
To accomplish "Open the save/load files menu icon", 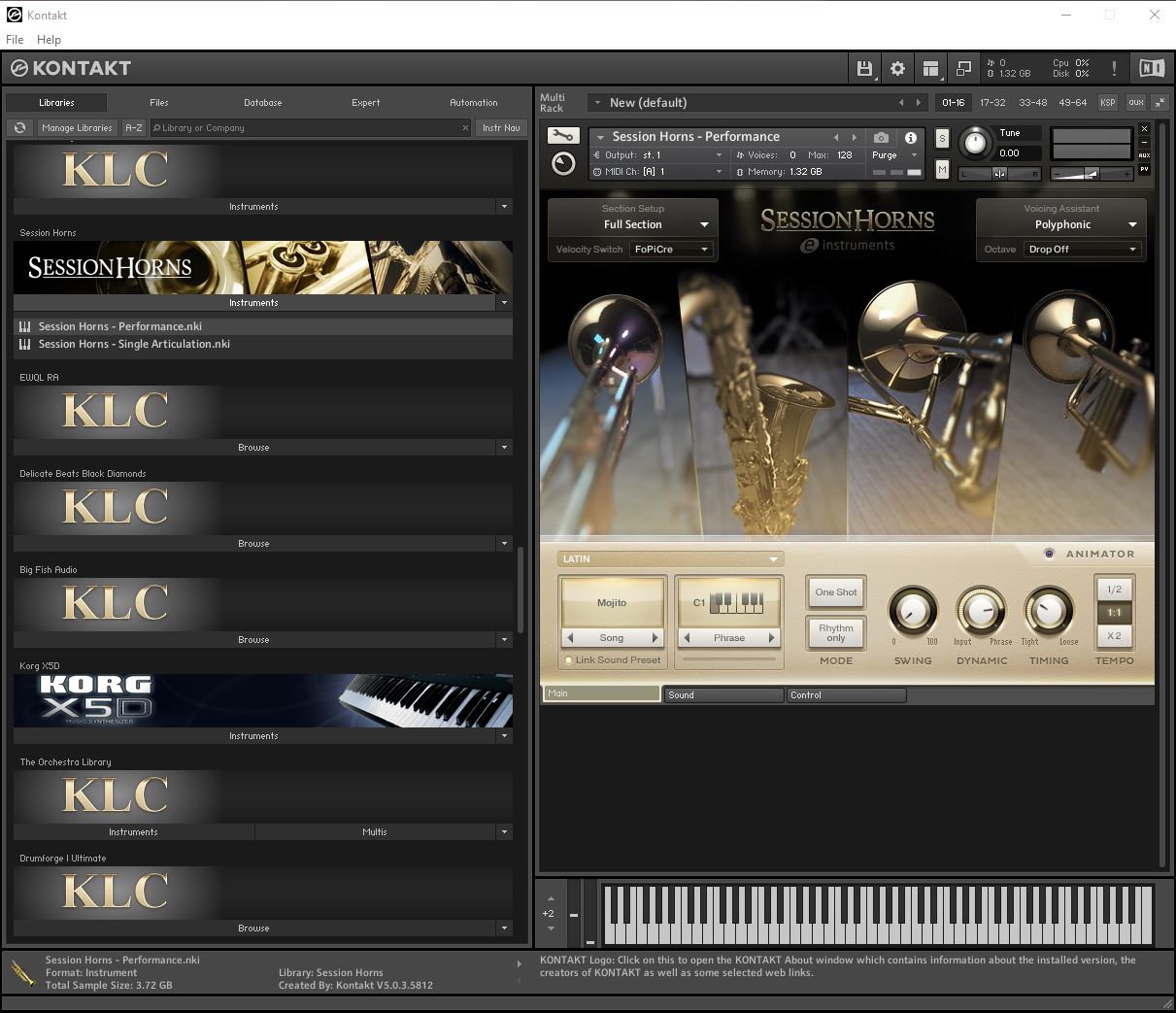I will click(863, 68).
